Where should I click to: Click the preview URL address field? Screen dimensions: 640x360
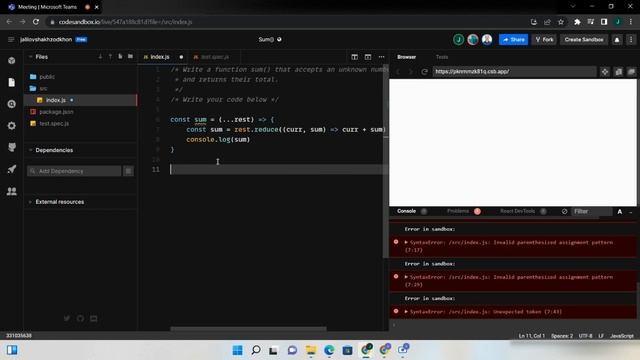pos(514,72)
